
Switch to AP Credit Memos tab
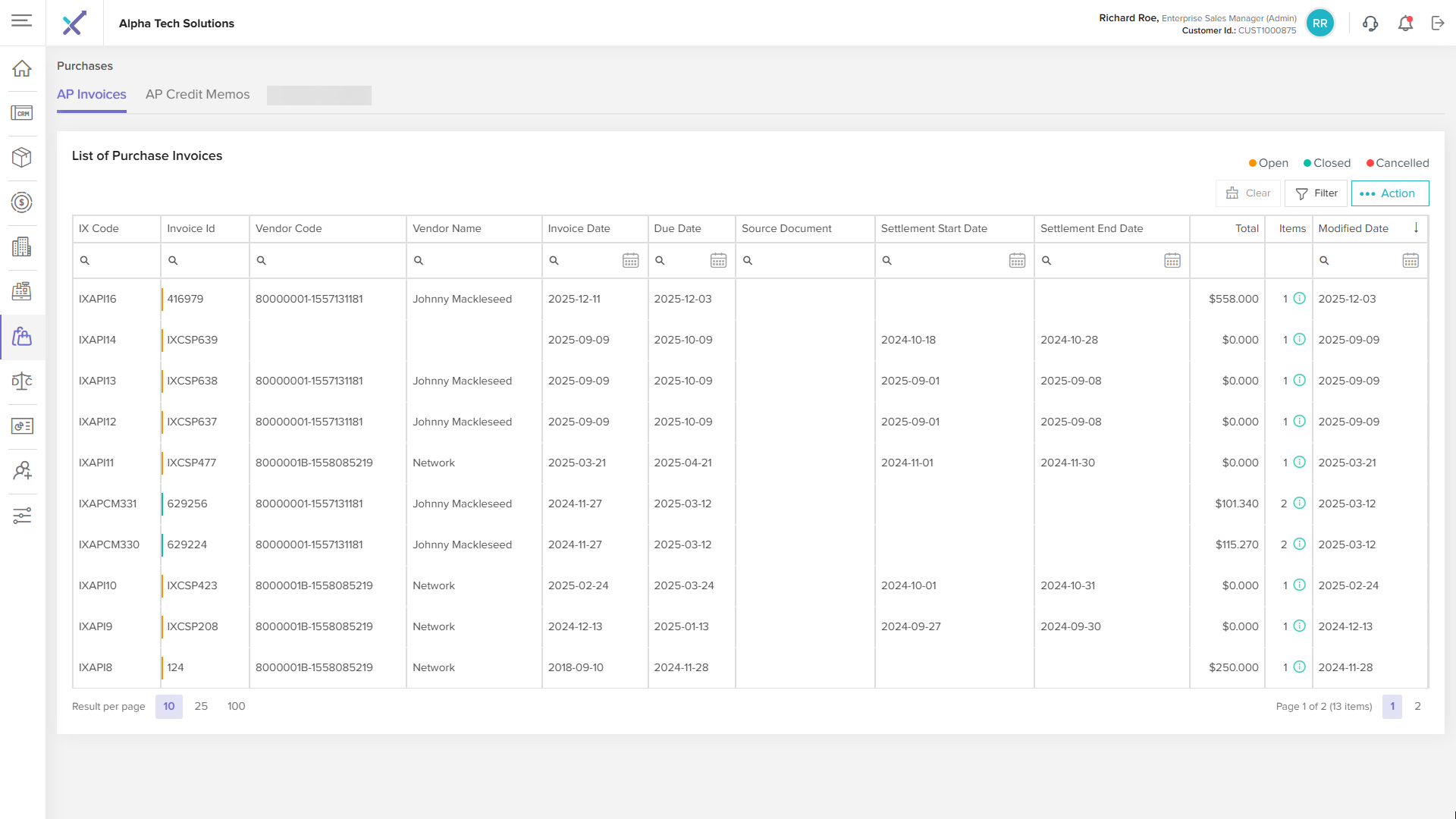click(197, 95)
